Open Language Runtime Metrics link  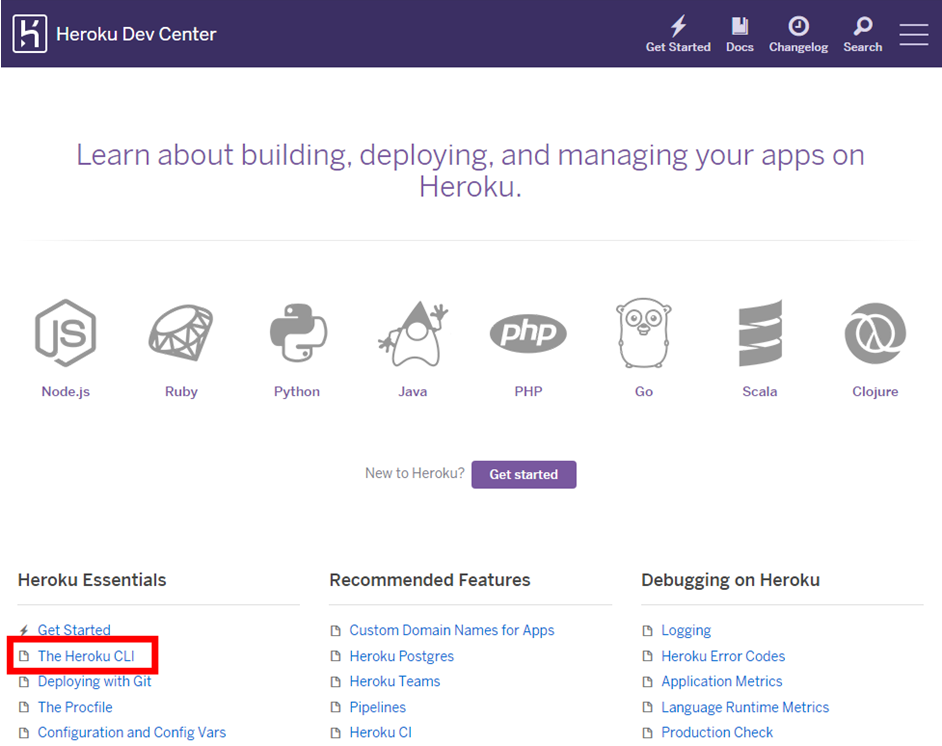click(x=745, y=707)
